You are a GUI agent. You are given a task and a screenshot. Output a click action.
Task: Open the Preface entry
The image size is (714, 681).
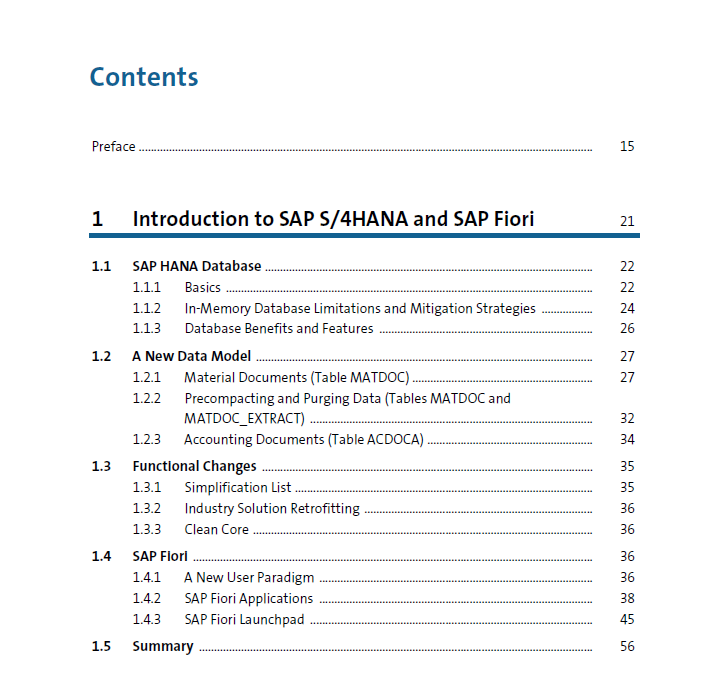tap(113, 147)
